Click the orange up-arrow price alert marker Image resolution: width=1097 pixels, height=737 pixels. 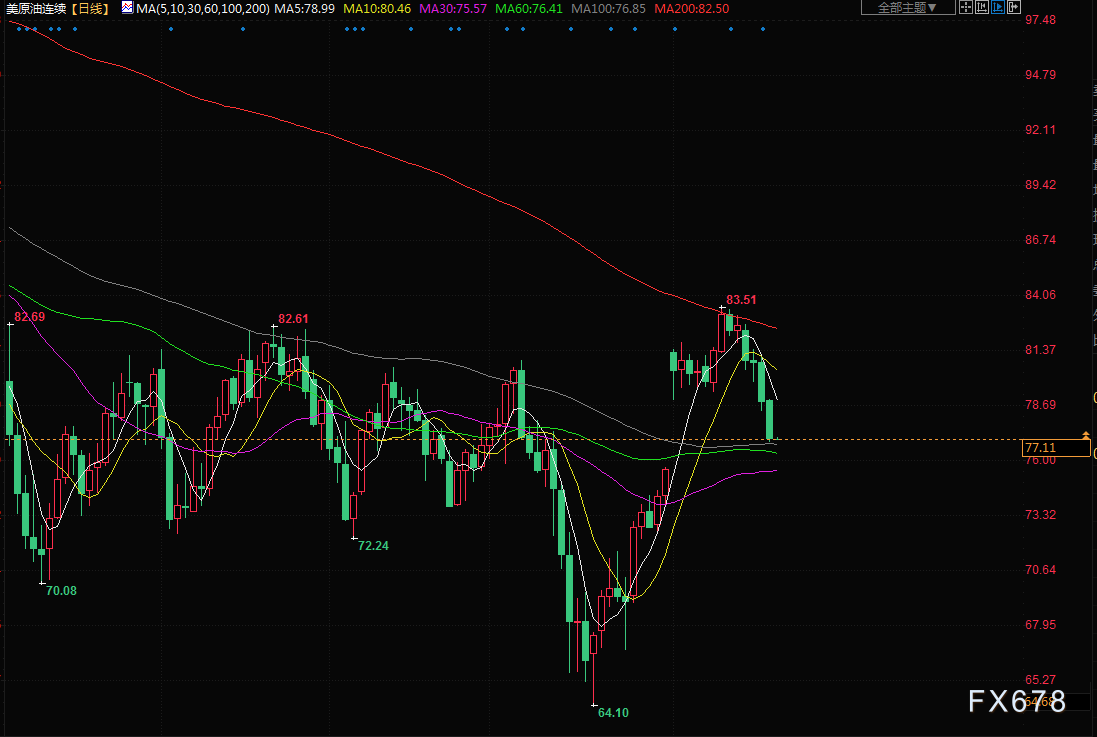(1085, 435)
